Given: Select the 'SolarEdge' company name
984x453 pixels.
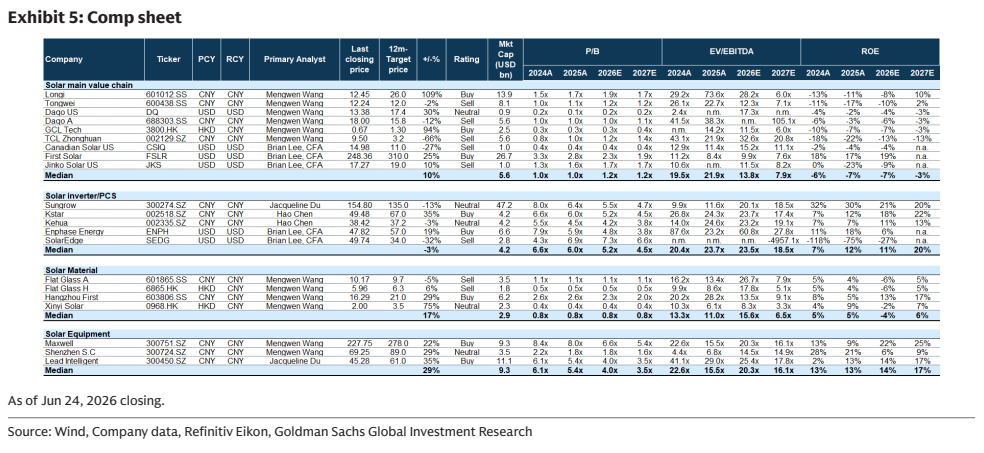Looking at the screenshot, I should click(63, 240).
